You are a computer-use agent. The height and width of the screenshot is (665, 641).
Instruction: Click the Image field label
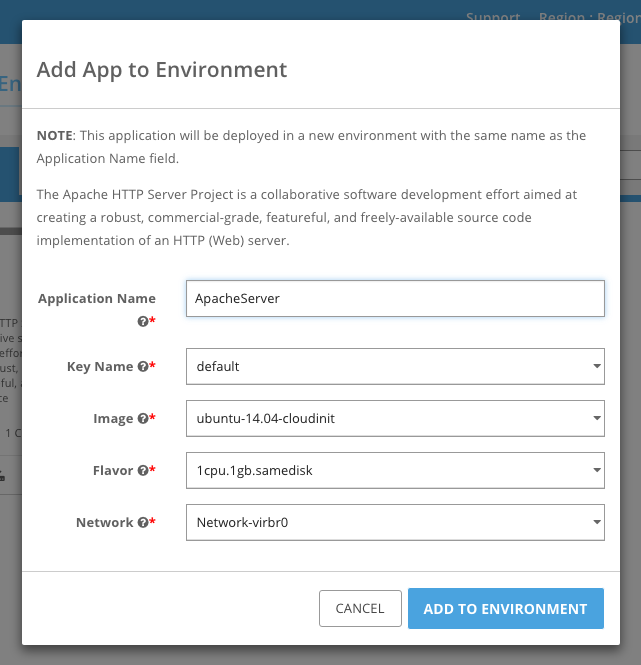(x=113, y=419)
